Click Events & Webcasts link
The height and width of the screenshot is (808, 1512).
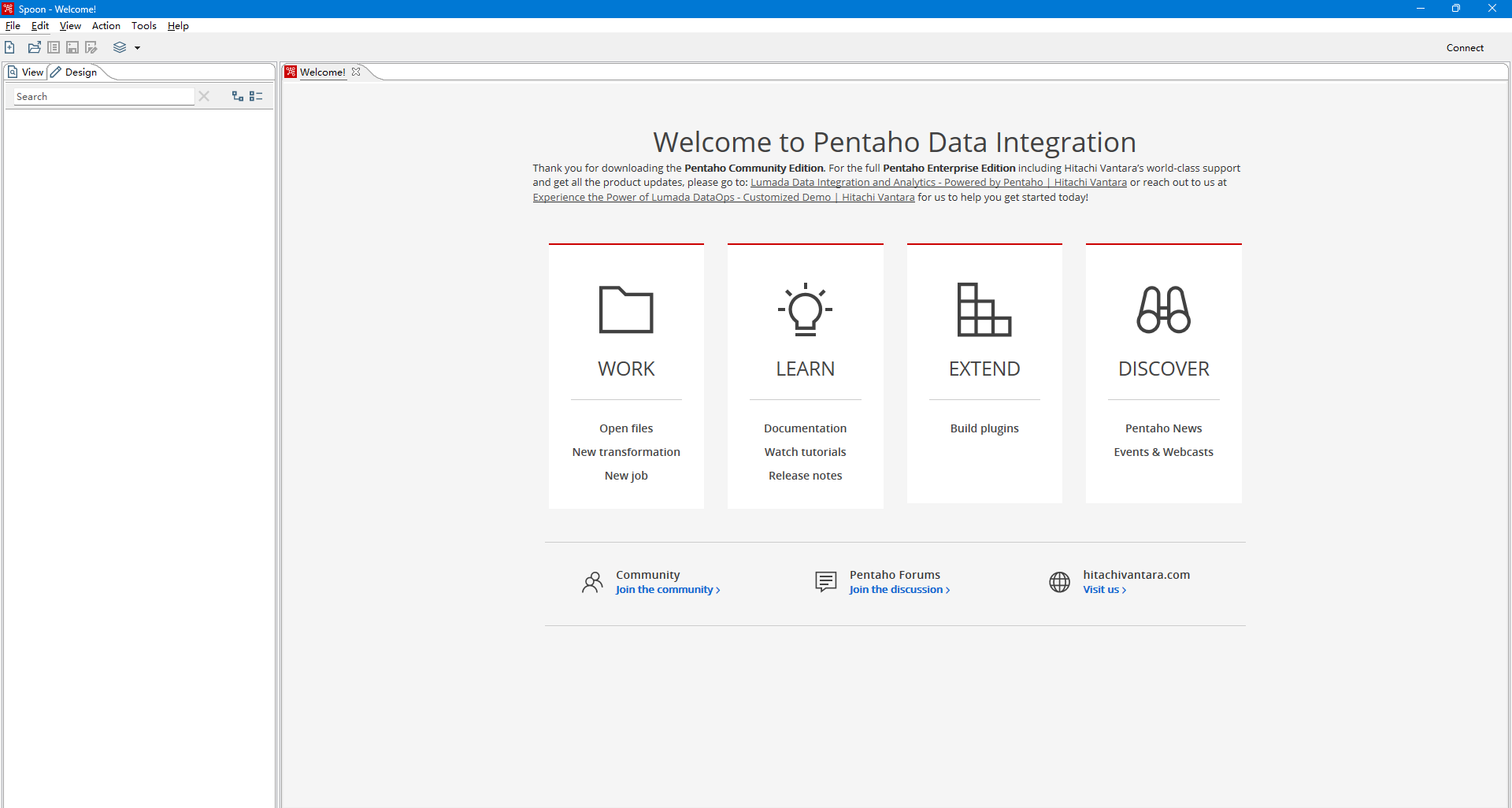click(1164, 452)
